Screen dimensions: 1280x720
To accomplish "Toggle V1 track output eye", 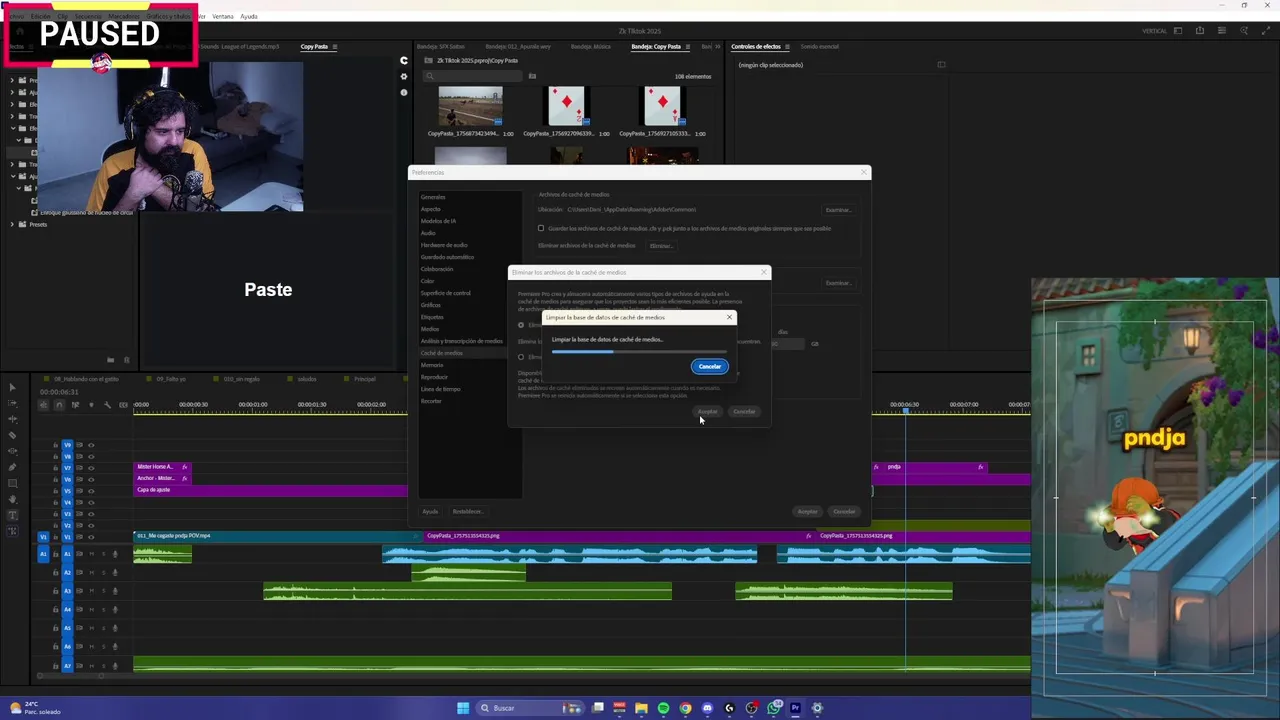I will [91, 537].
